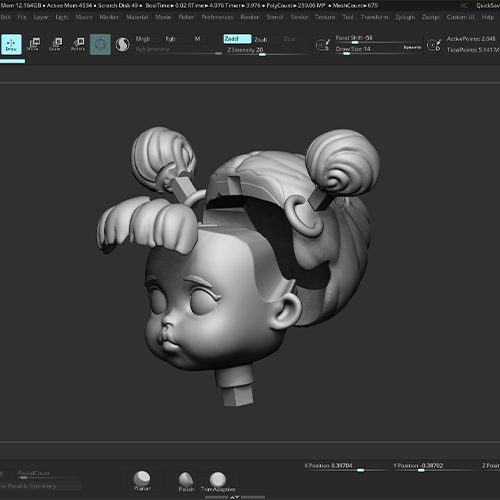The width and height of the screenshot is (500, 500).
Task: Click the Sculptris Pro swirl icon
Action: [x=122, y=44]
